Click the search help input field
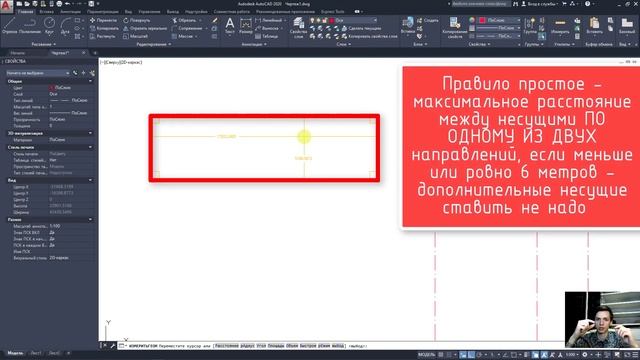Screen dimensions: 640x360 481,4
